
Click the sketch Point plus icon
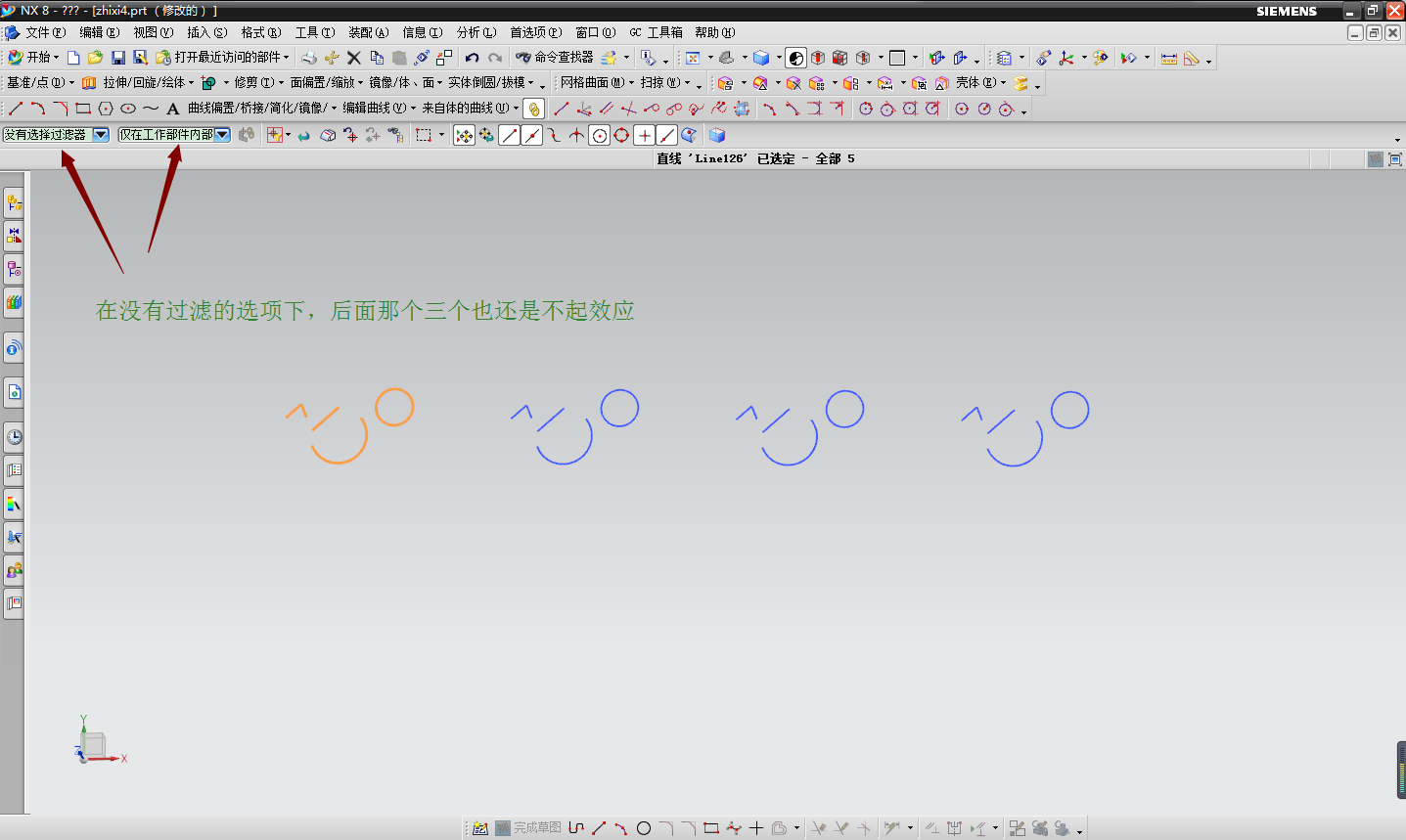coord(756,828)
